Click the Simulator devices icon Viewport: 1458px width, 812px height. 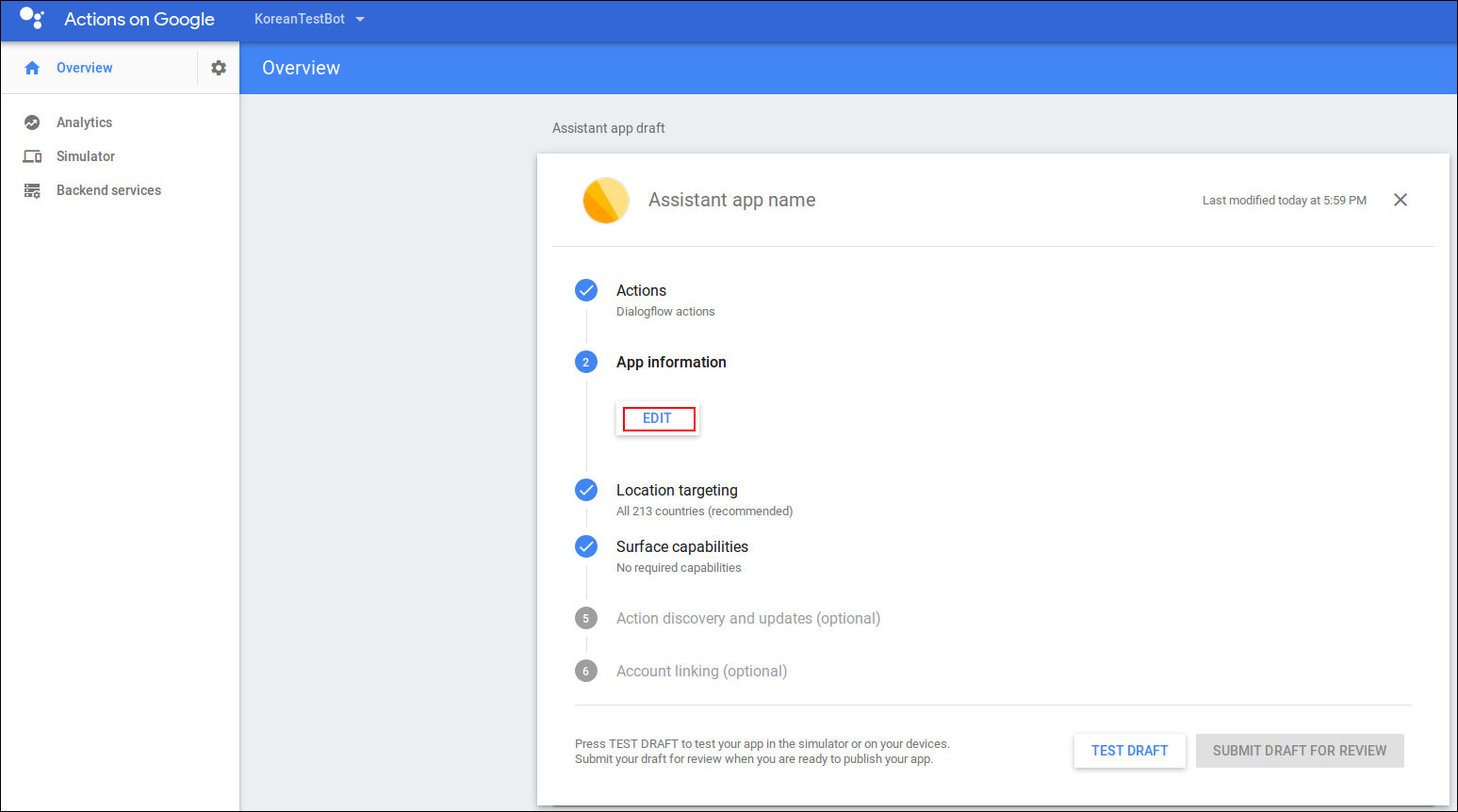coord(32,156)
